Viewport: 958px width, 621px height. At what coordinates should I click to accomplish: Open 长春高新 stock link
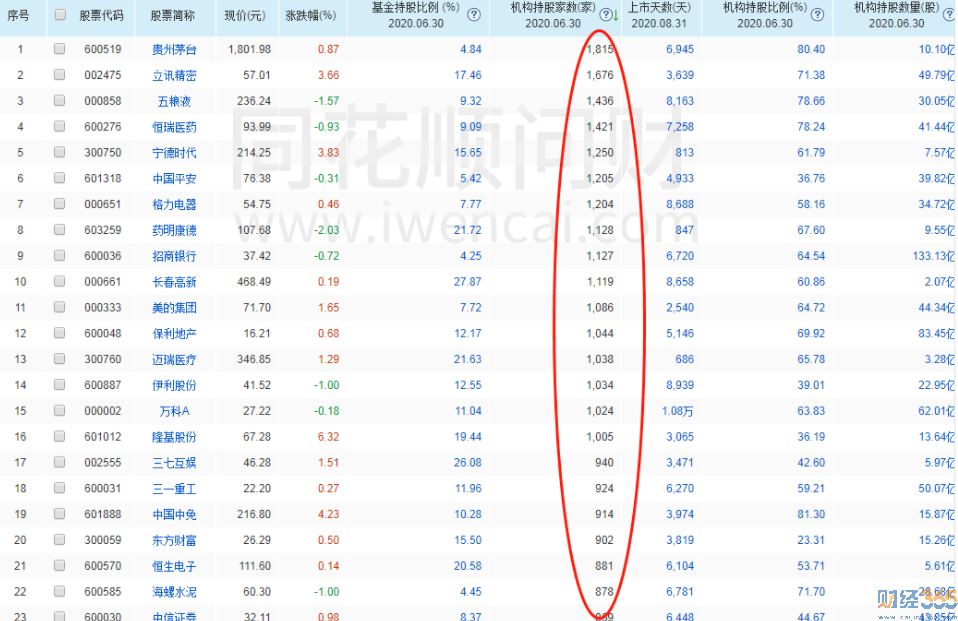coord(174,282)
